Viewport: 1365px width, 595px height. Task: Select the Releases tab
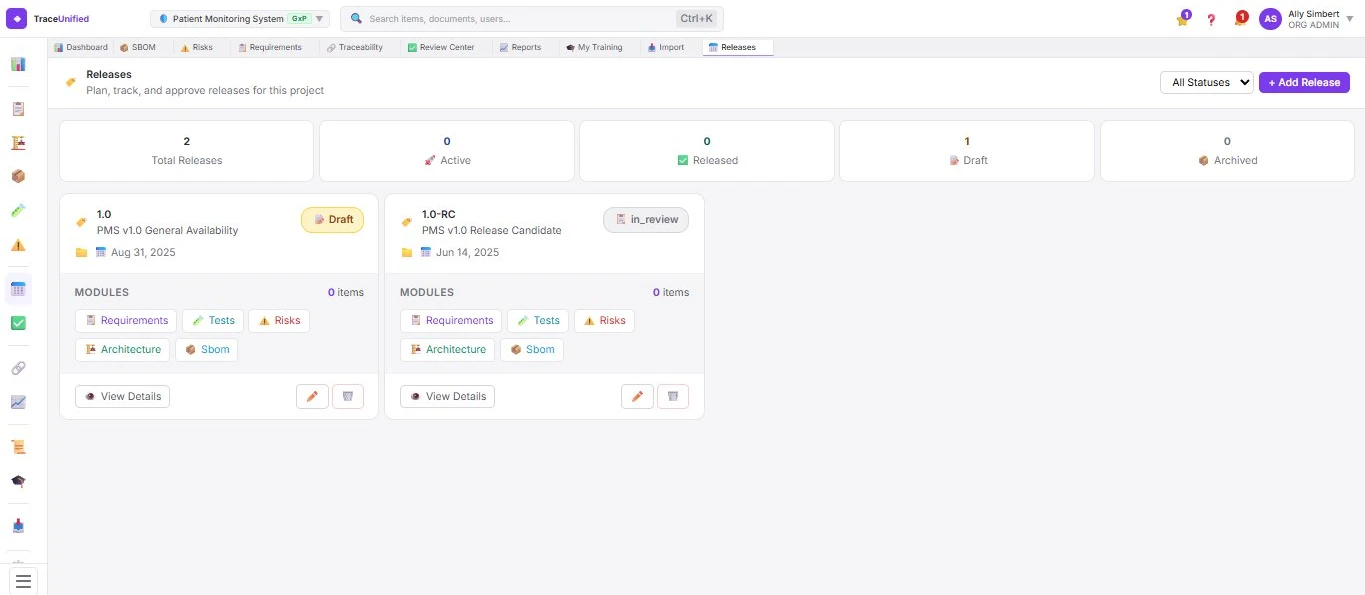(x=738, y=47)
